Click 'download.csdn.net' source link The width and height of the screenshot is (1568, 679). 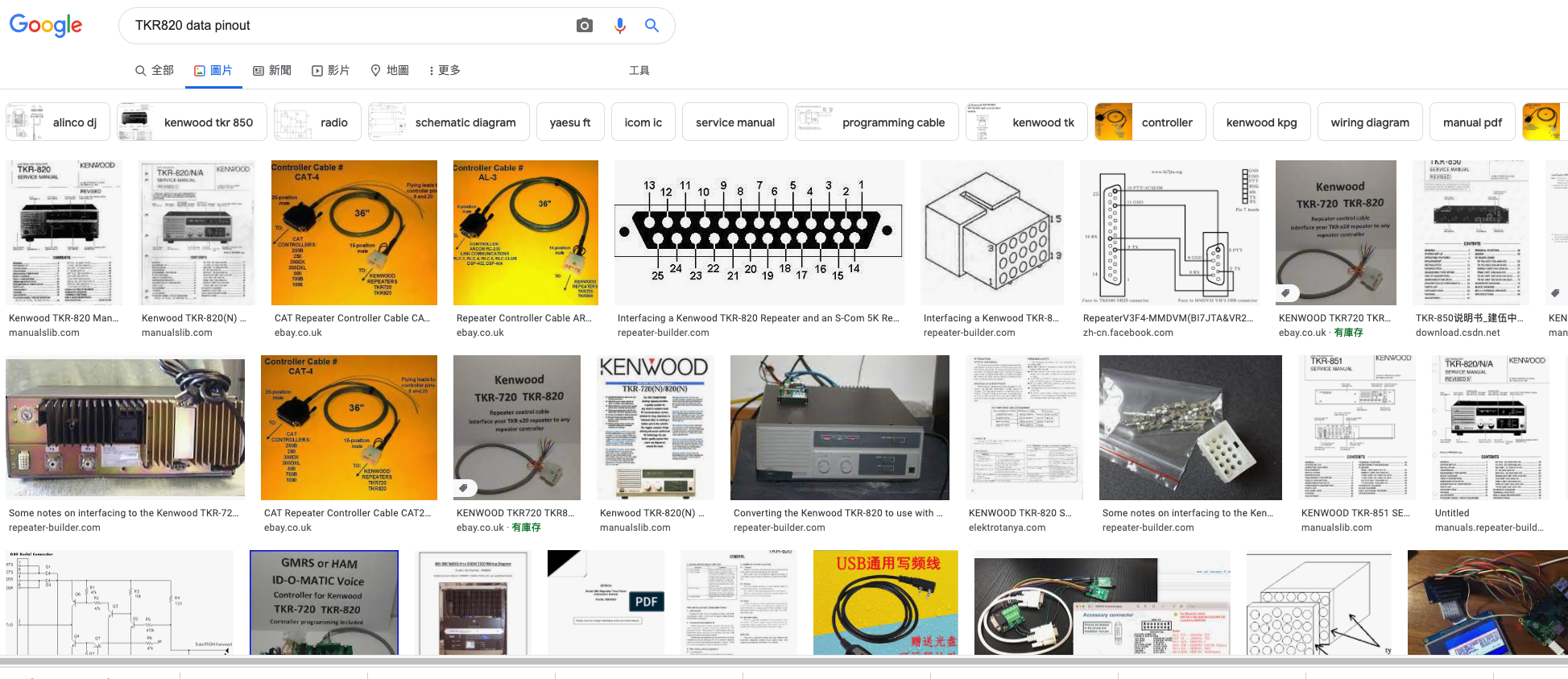[1458, 333]
